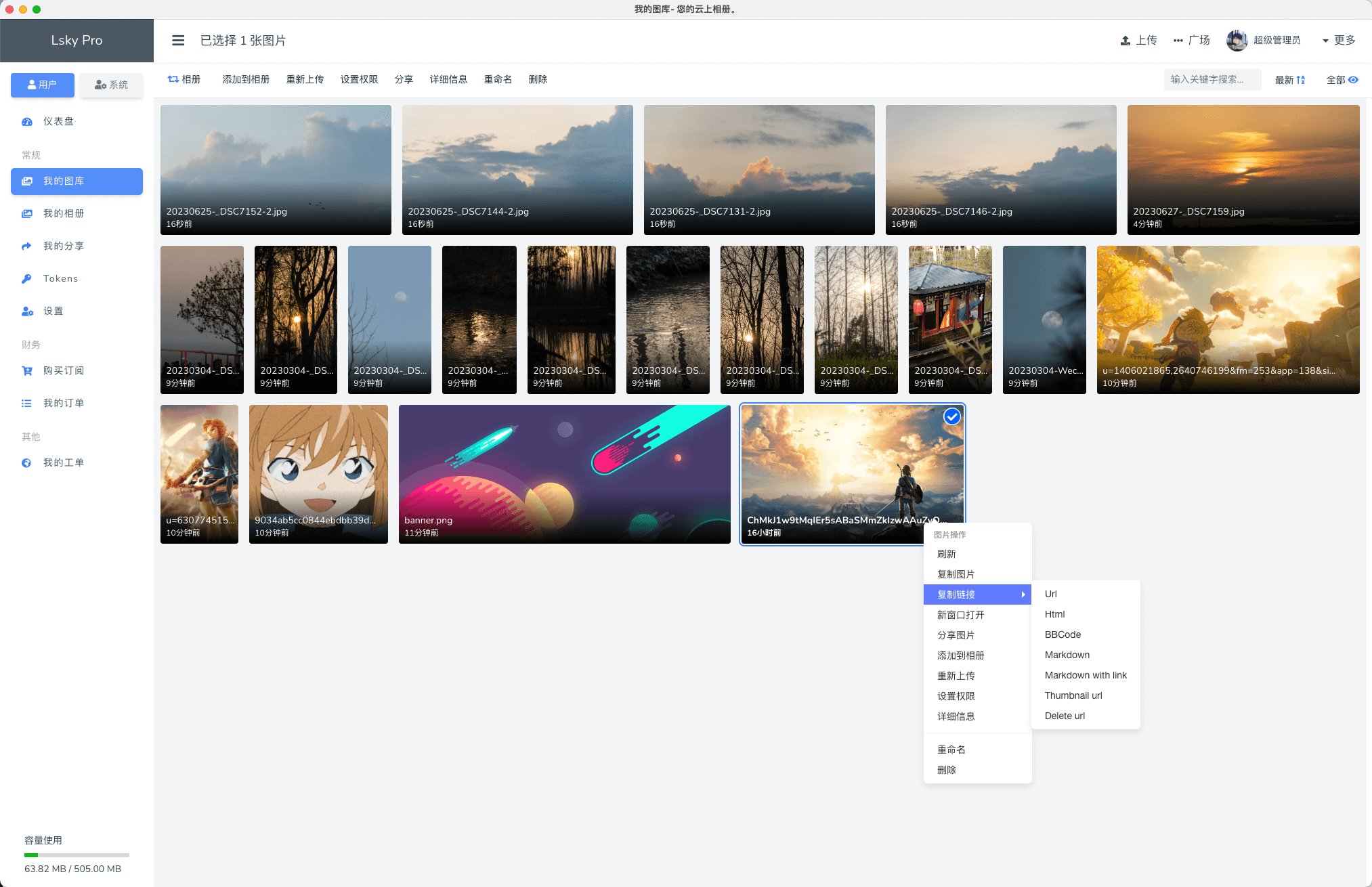
Task: Expand 最新 sort order dropdown
Action: click(x=1291, y=79)
